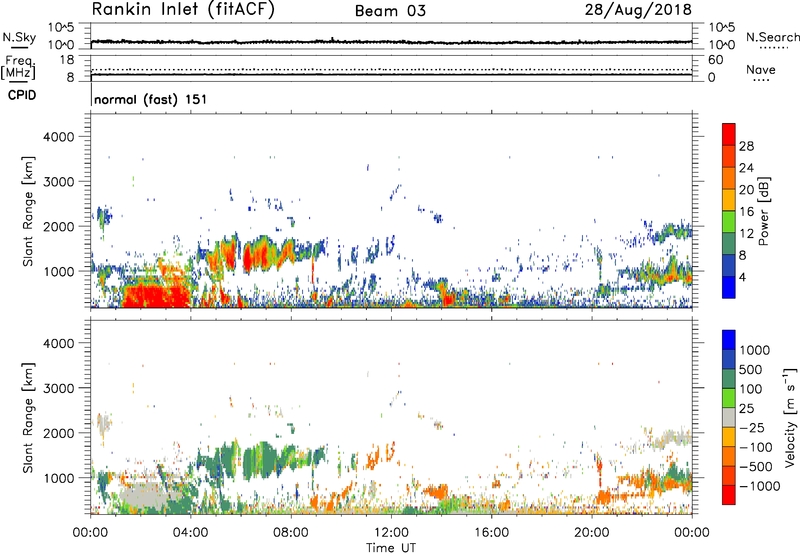This screenshot has height=554, width=800.
Task: Click the '08:00' time tick label
Action: [x=291, y=533]
